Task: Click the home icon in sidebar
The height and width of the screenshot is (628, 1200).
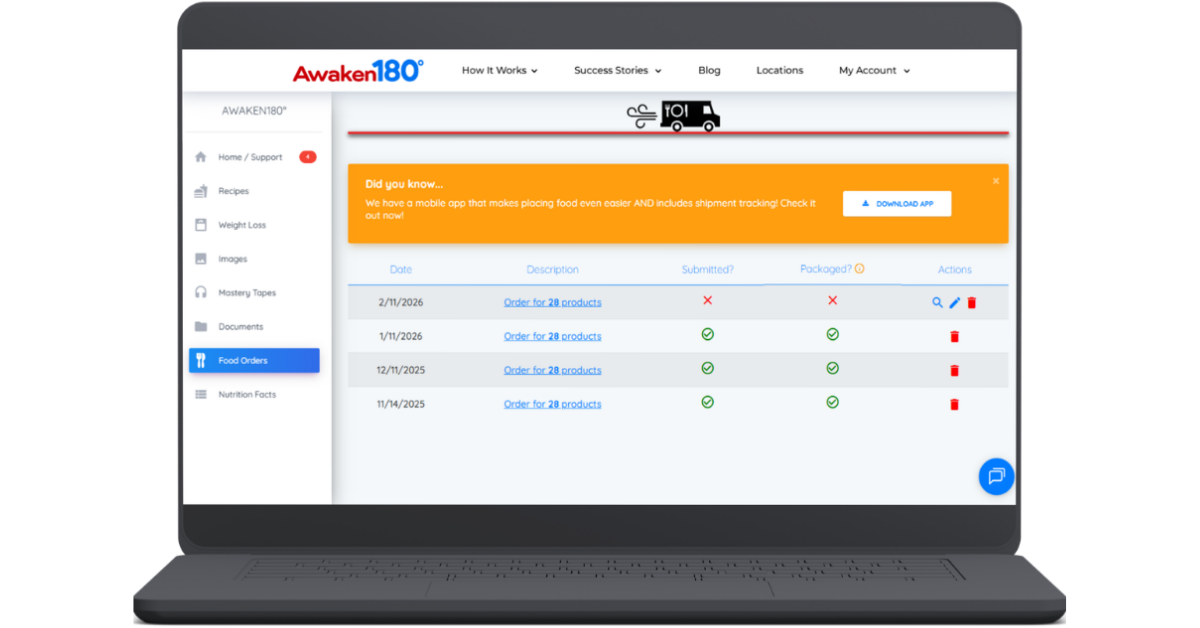Action: click(x=201, y=157)
